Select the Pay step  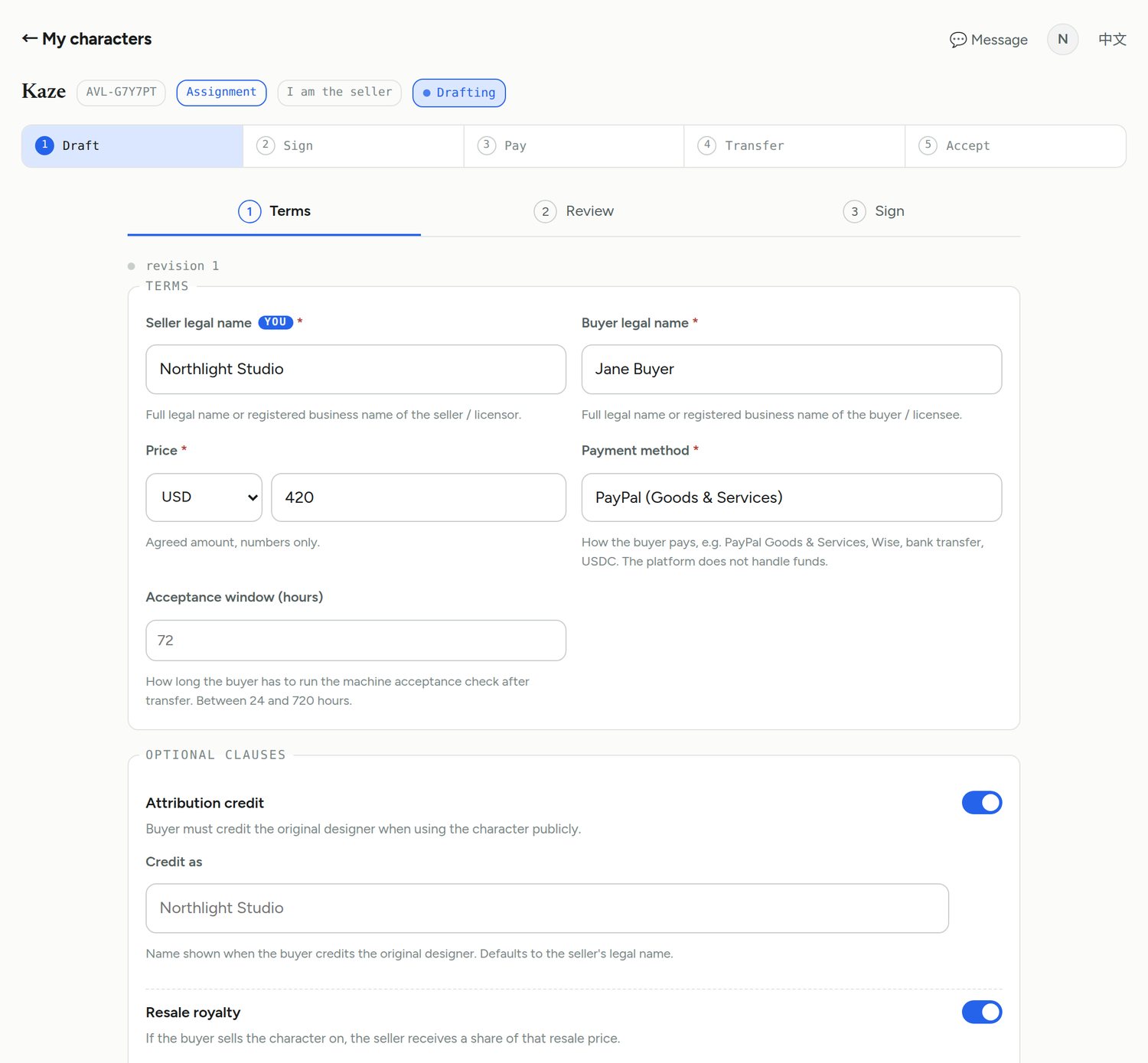pos(574,146)
